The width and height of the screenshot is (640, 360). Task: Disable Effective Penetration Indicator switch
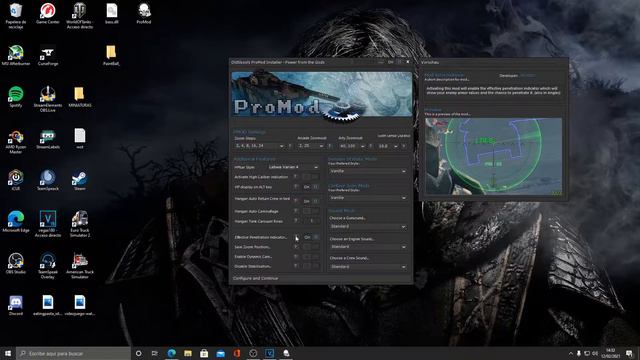pos(311,237)
